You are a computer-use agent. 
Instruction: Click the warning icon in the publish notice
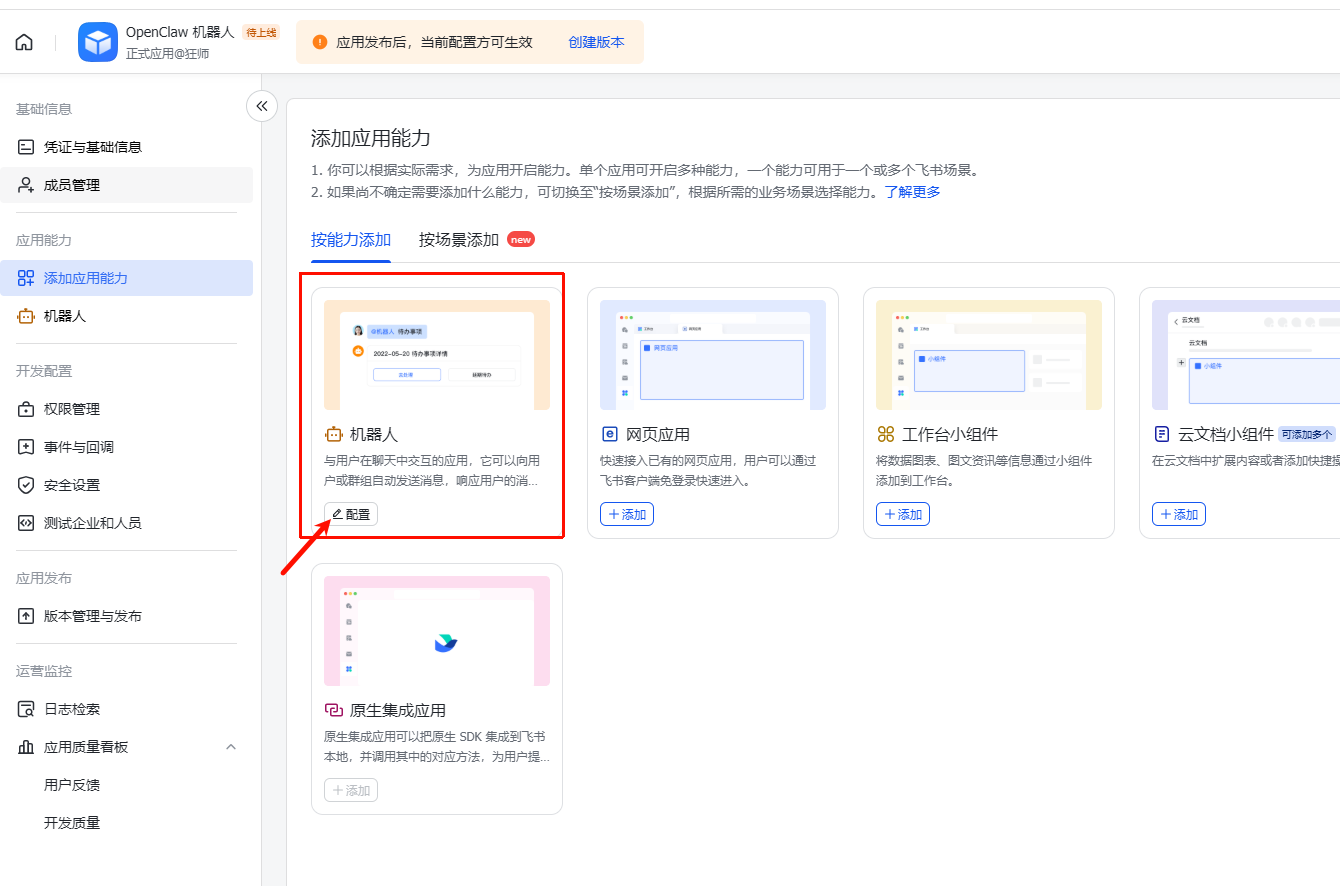[320, 42]
